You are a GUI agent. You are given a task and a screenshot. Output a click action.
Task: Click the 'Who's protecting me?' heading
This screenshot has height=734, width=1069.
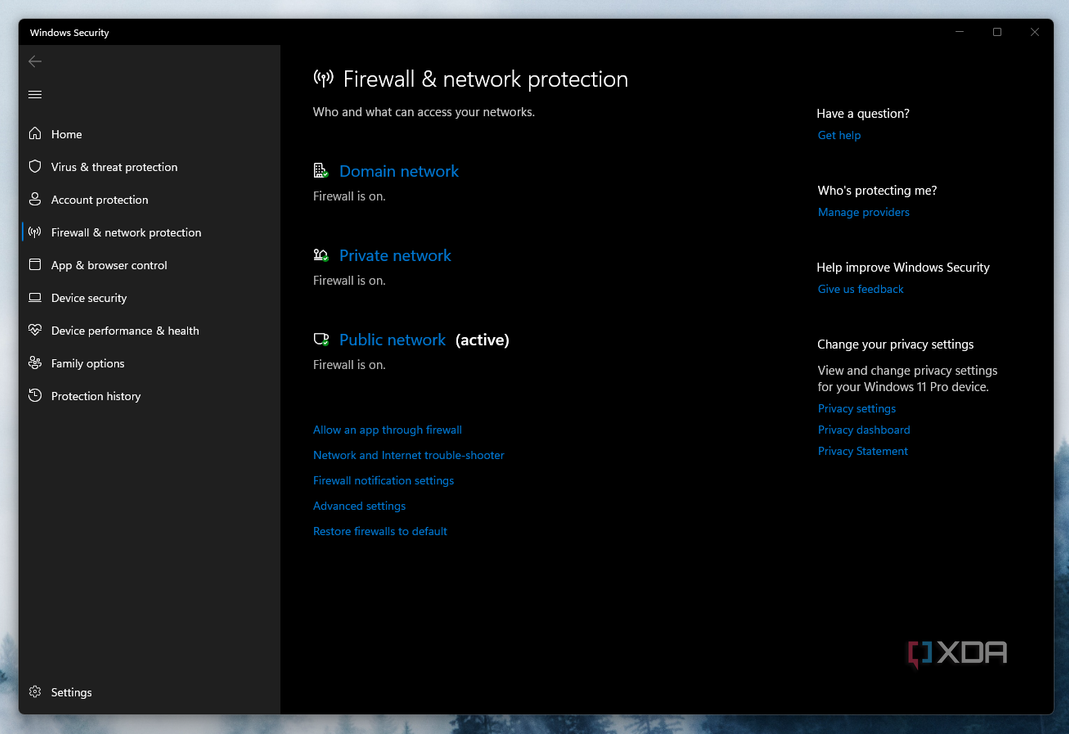pyautogui.click(x=877, y=190)
